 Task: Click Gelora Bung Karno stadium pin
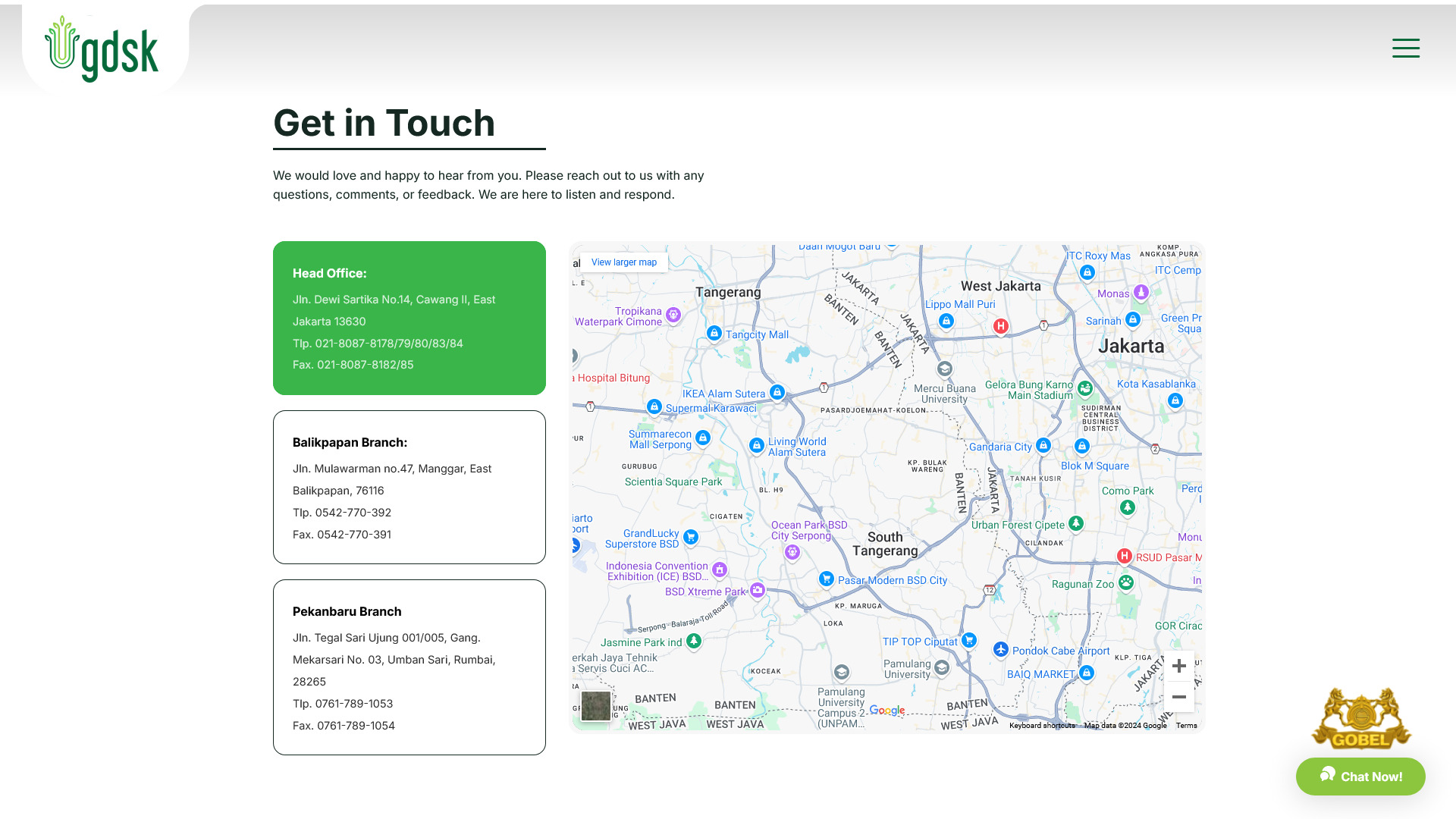[1085, 388]
